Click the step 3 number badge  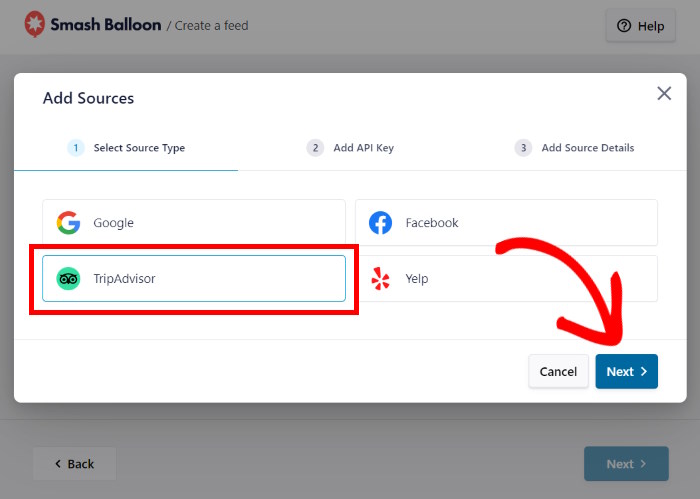(523, 148)
